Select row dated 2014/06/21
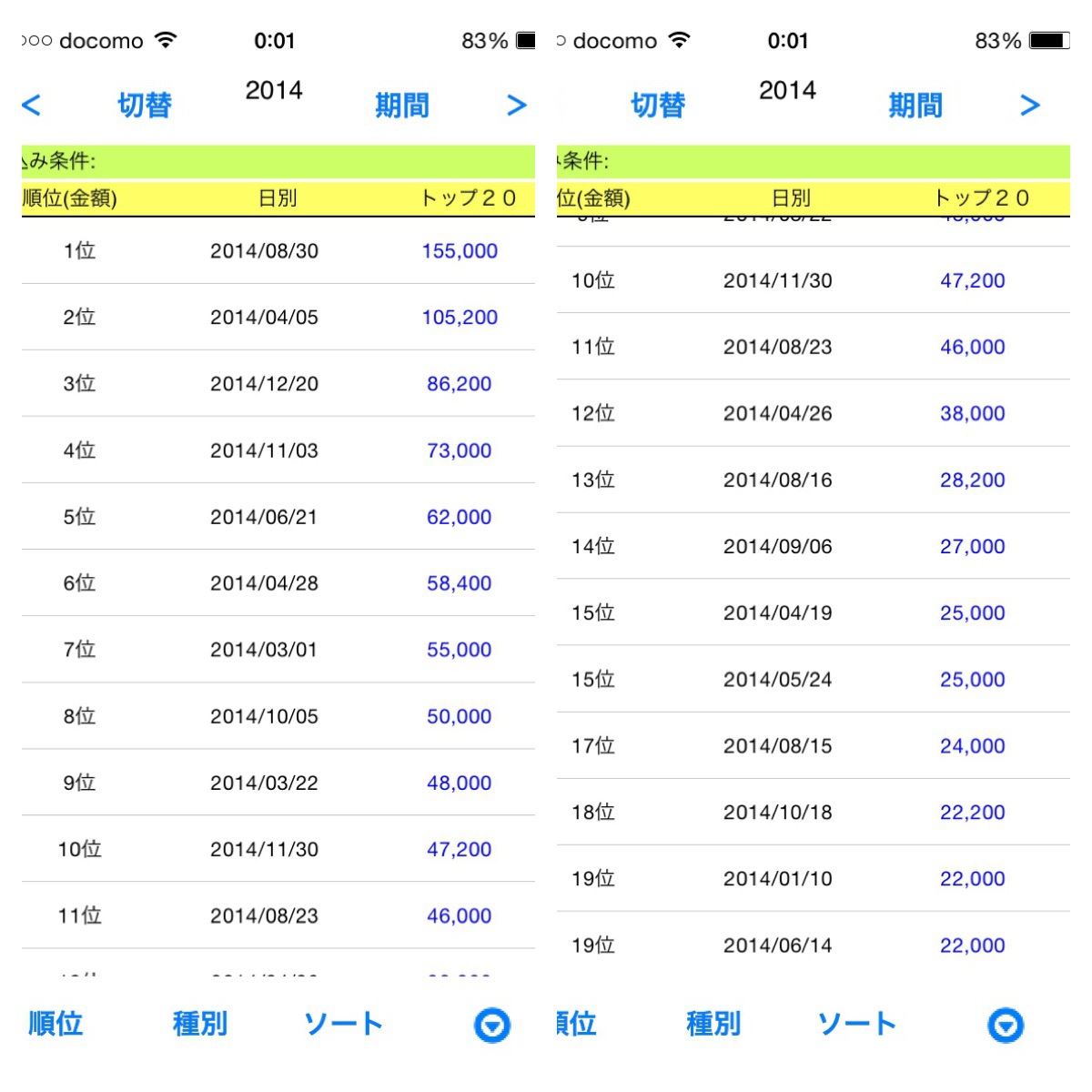Viewport: 1092px width, 1092px height. [278, 517]
